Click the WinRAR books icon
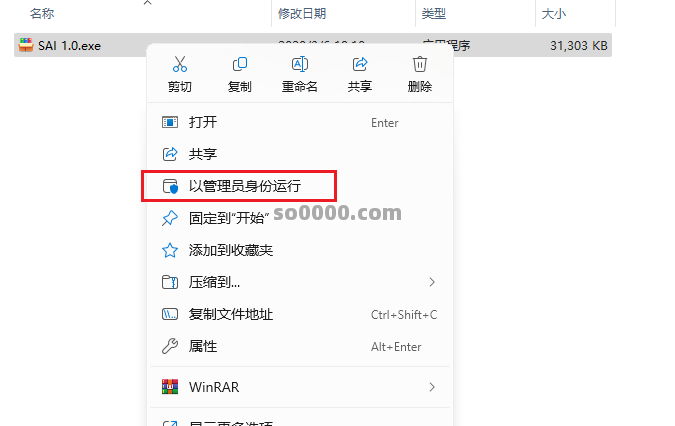This screenshot has height=426, width=675. [170, 387]
